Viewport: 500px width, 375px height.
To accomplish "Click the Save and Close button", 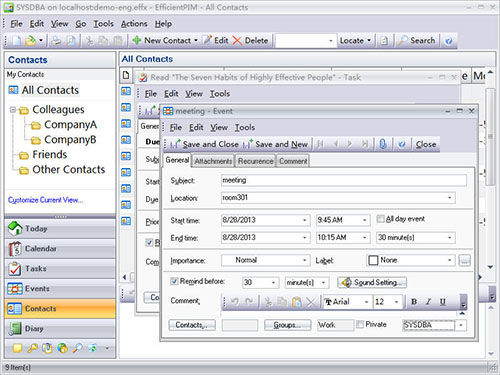I will click(204, 144).
